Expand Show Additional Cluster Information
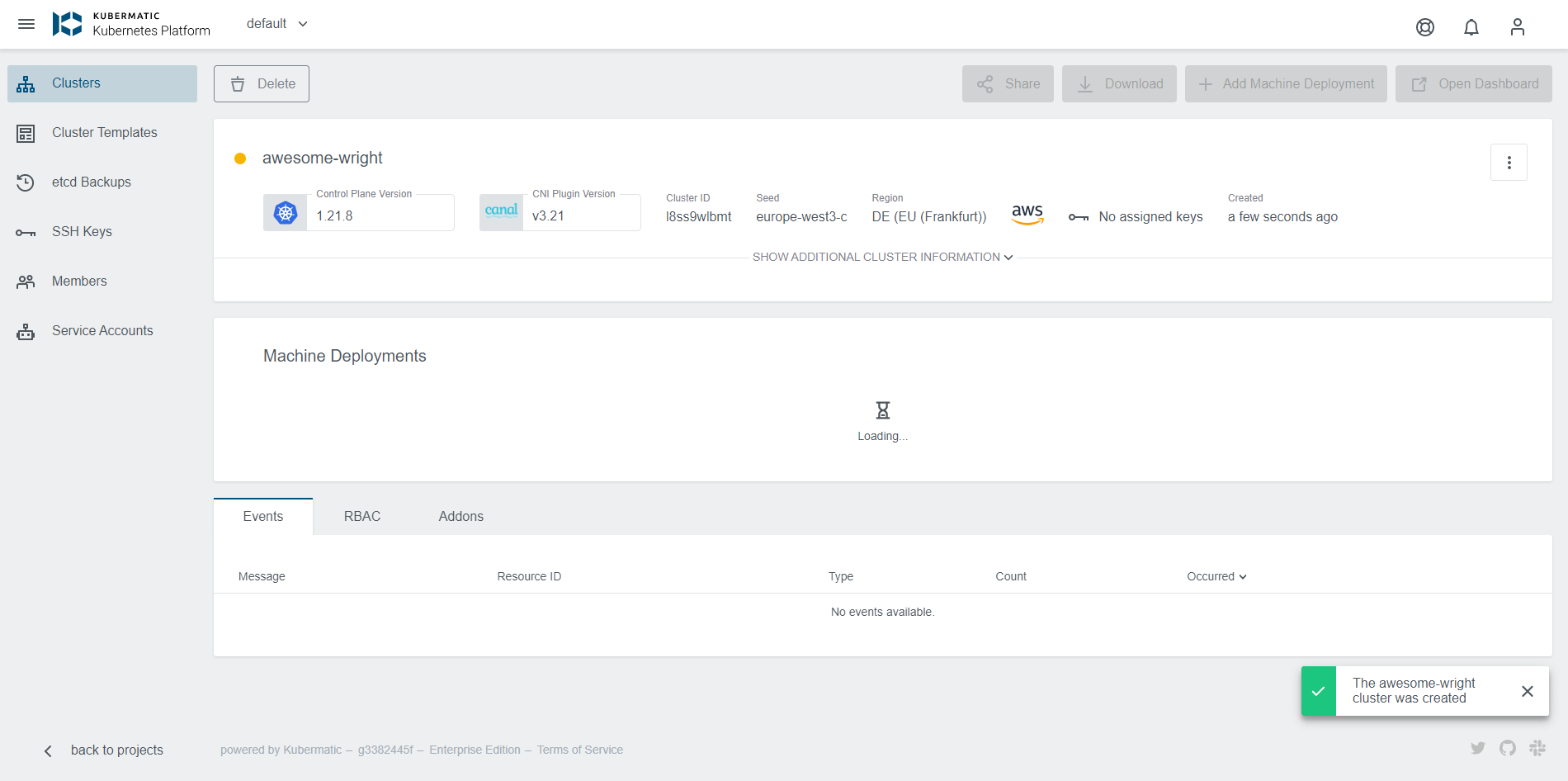This screenshot has height=781, width=1568. pyautogui.click(x=882, y=257)
